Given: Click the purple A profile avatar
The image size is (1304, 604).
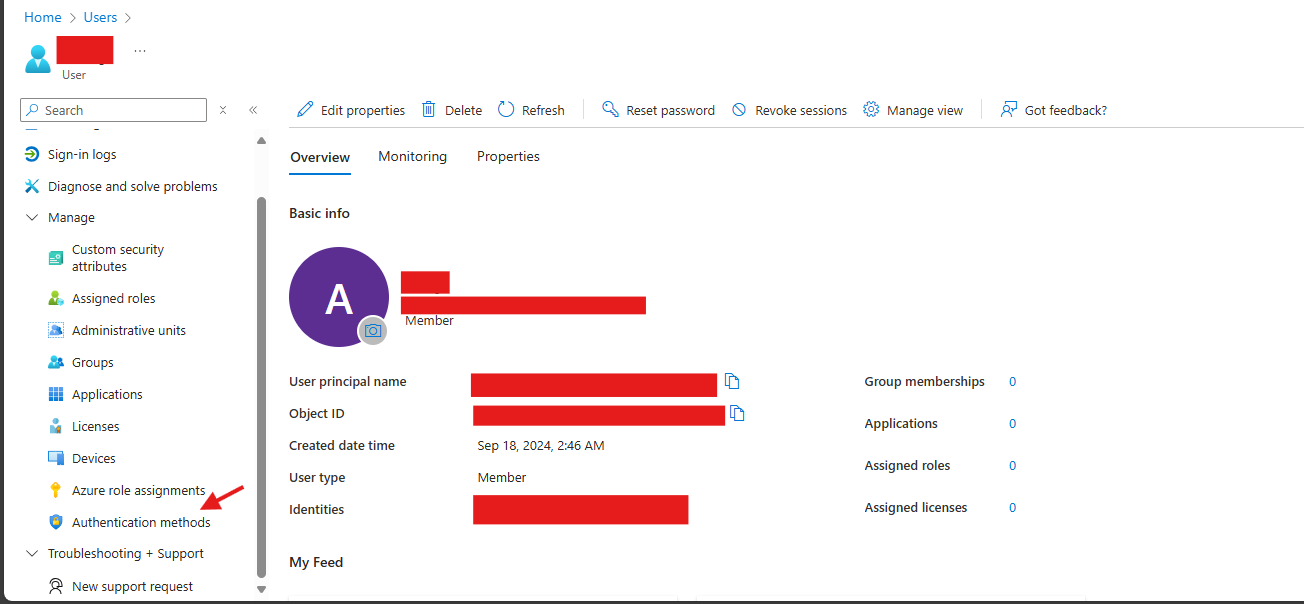Looking at the screenshot, I should [x=339, y=297].
